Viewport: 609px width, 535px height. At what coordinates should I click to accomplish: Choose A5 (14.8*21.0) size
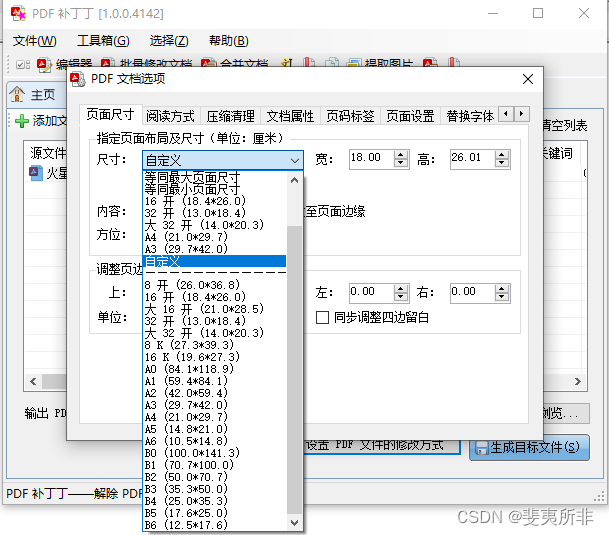(215, 429)
